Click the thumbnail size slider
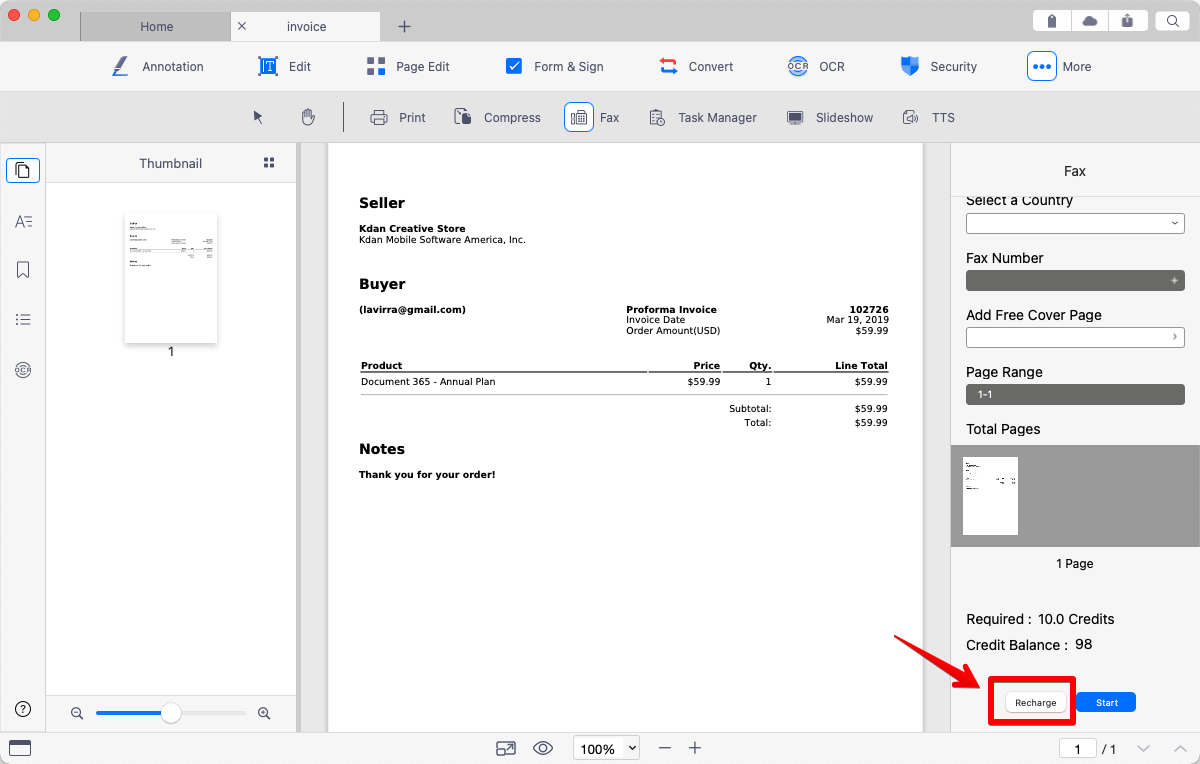This screenshot has height=764, width=1200. click(x=171, y=713)
